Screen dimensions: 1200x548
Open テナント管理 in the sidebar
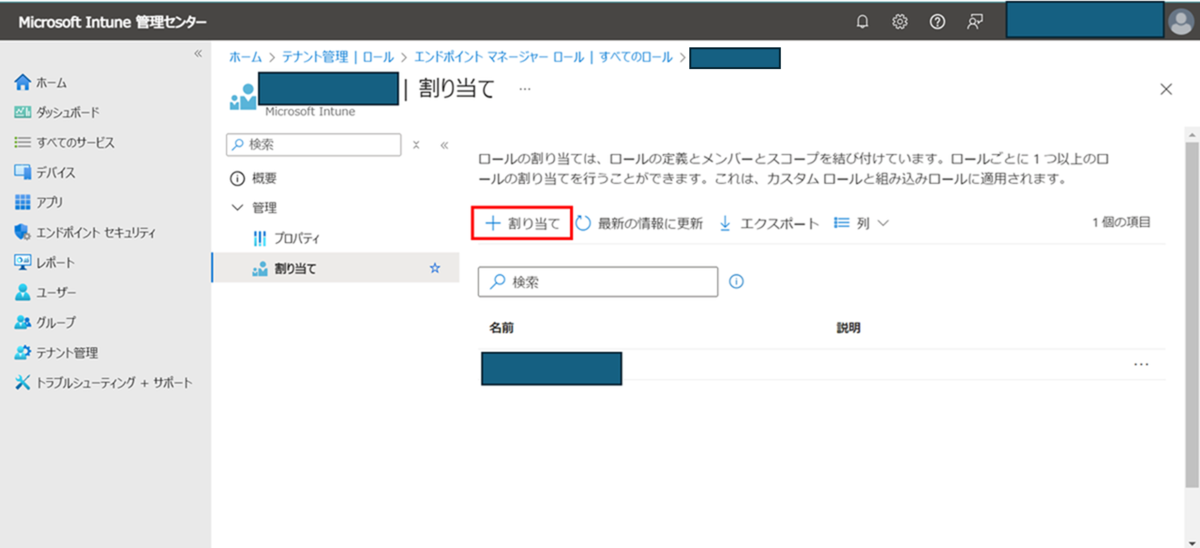click(x=56, y=352)
